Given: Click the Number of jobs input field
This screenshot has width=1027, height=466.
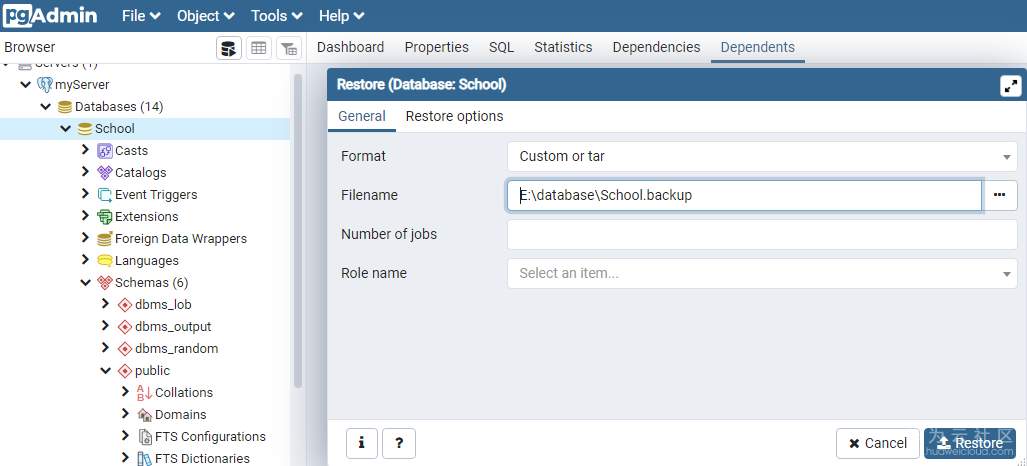Looking at the screenshot, I should coord(762,235).
